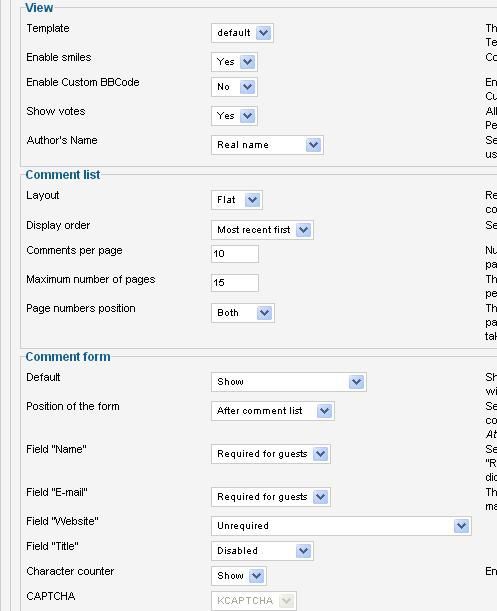Open Enable Custom BBCode dropdown
Viewport: 497px width, 611px height.
tap(234, 87)
